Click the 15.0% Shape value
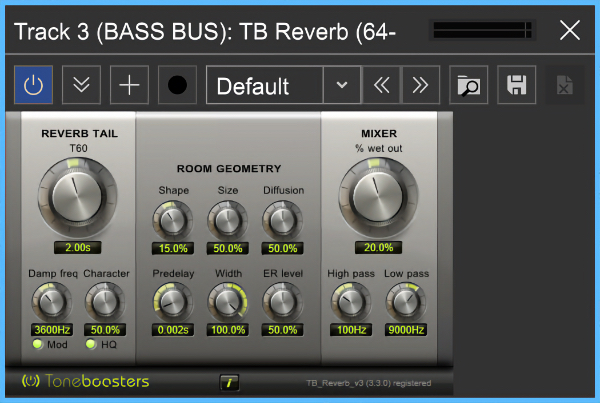600x403 pixels. [173, 248]
